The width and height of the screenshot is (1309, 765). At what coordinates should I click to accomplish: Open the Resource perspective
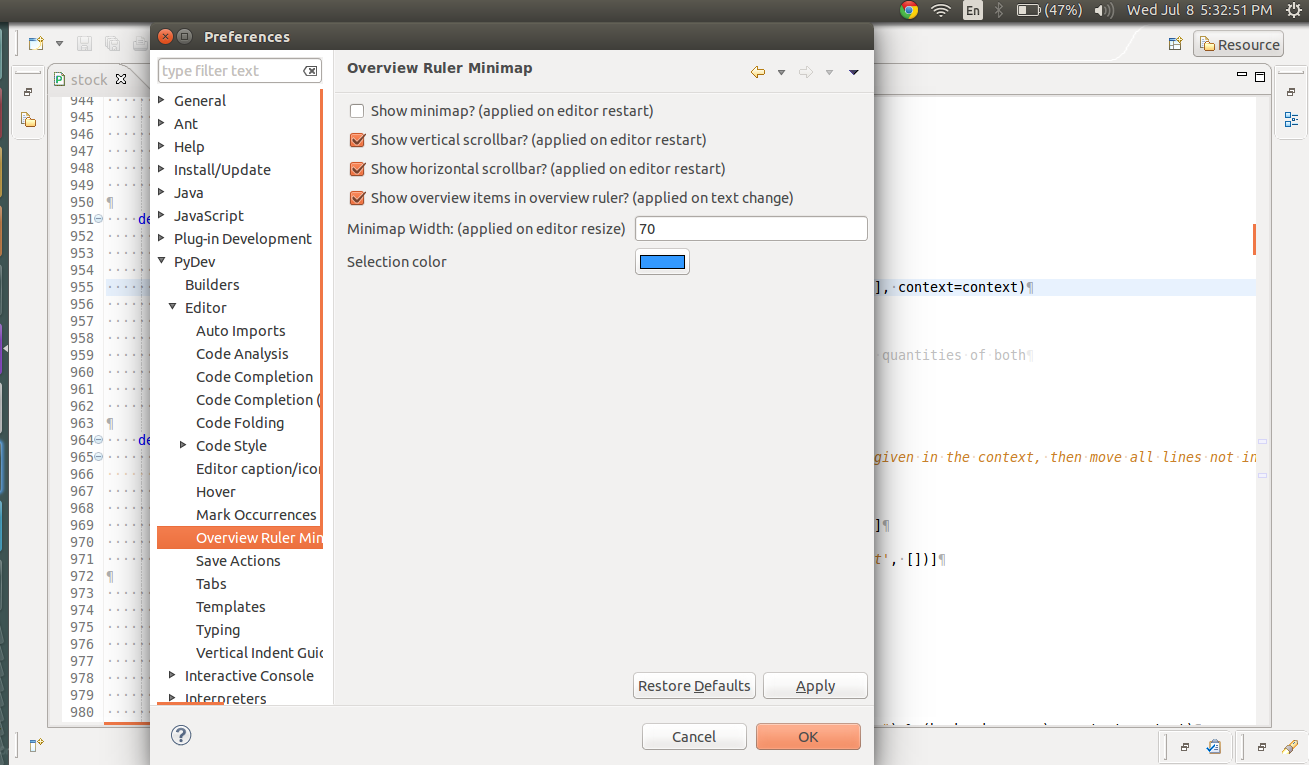pyautogui.click(x=1238, y=44)
